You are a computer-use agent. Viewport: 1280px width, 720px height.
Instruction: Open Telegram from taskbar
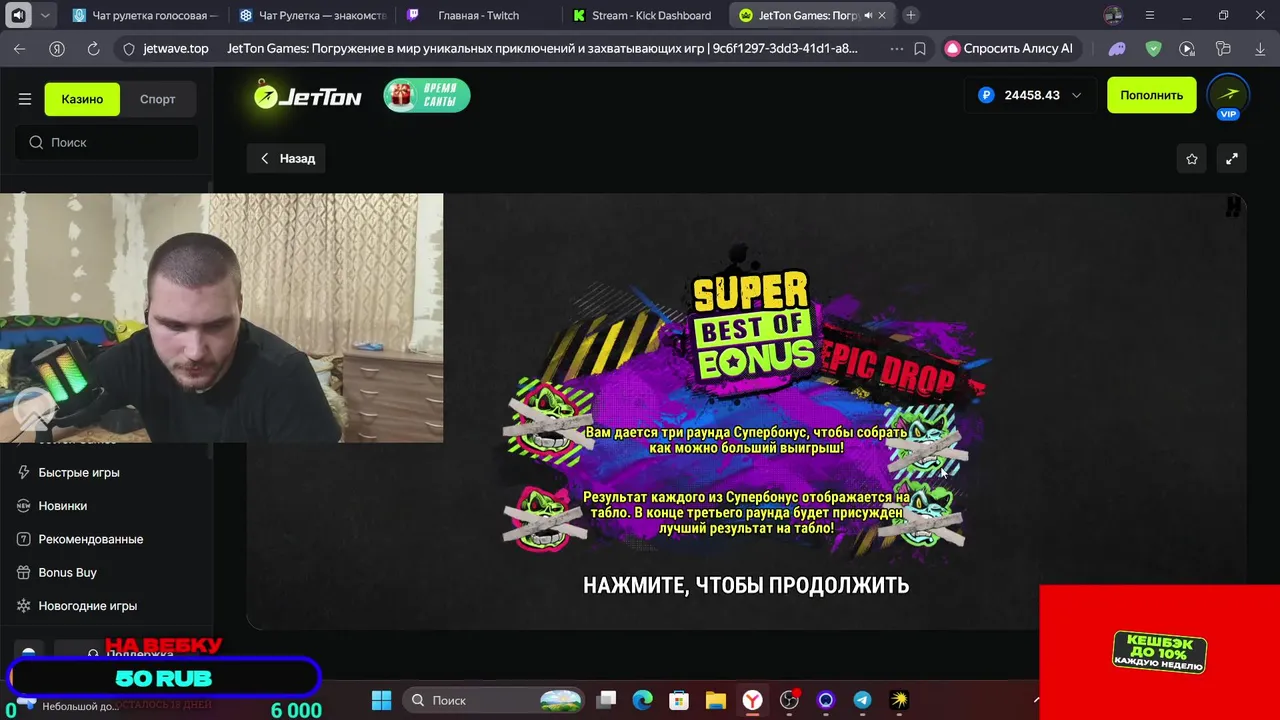point(862,700)
